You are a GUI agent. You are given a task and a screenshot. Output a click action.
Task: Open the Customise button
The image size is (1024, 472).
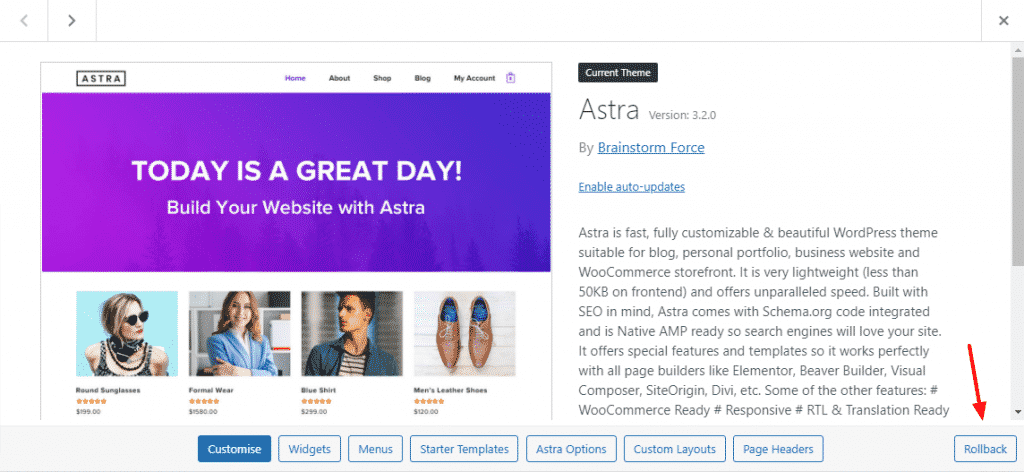pos(234,448)
